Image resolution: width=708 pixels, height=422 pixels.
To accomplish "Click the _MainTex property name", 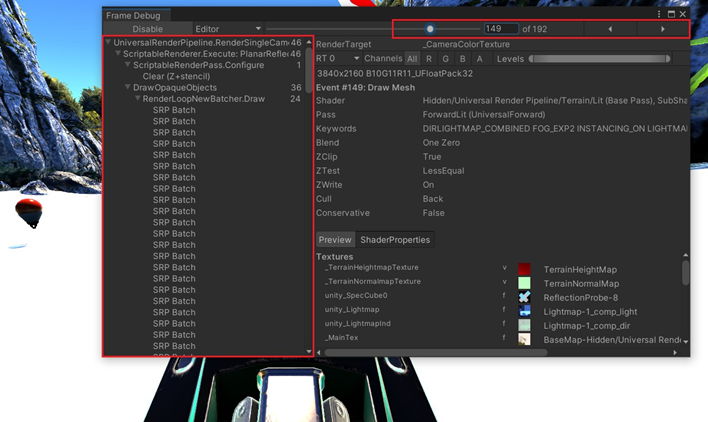I will (x=341, y=337).
